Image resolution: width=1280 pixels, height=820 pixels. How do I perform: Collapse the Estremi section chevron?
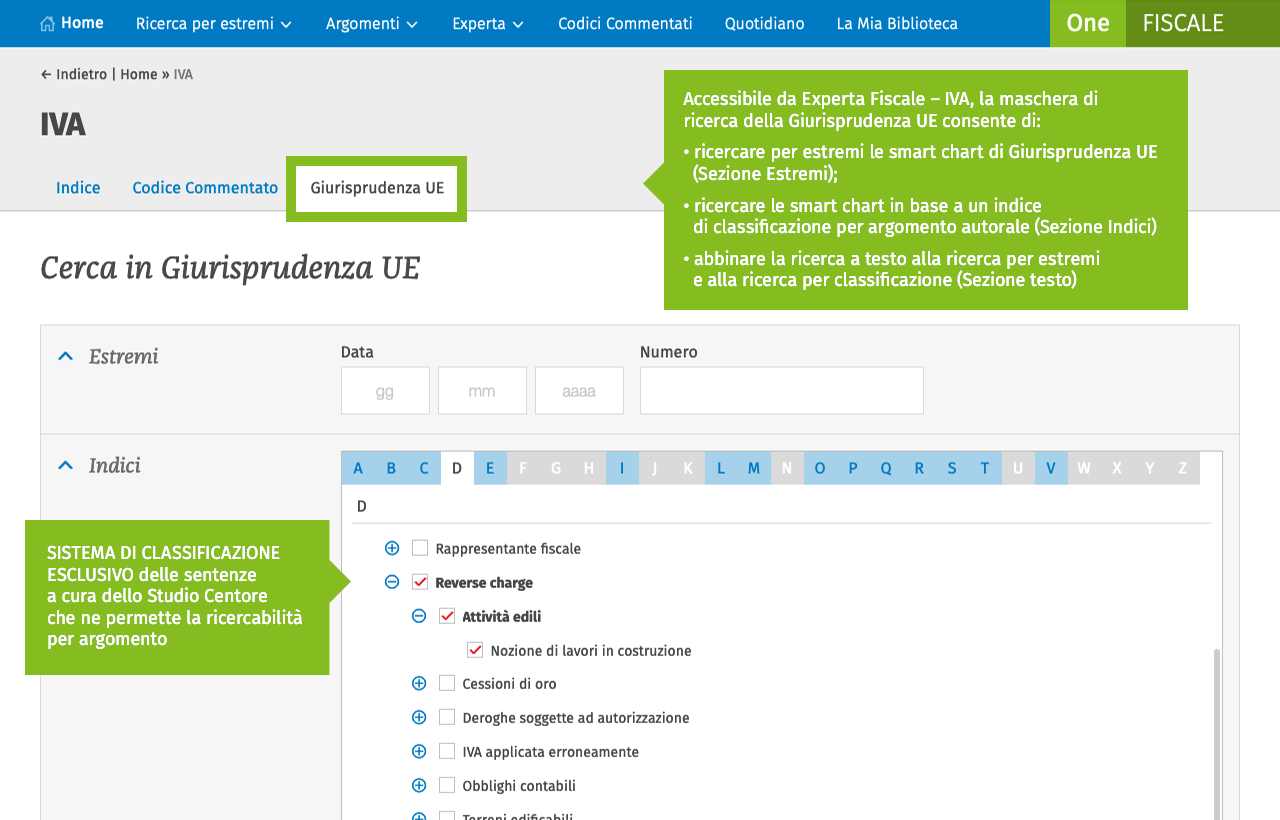(x=66, y=356)
